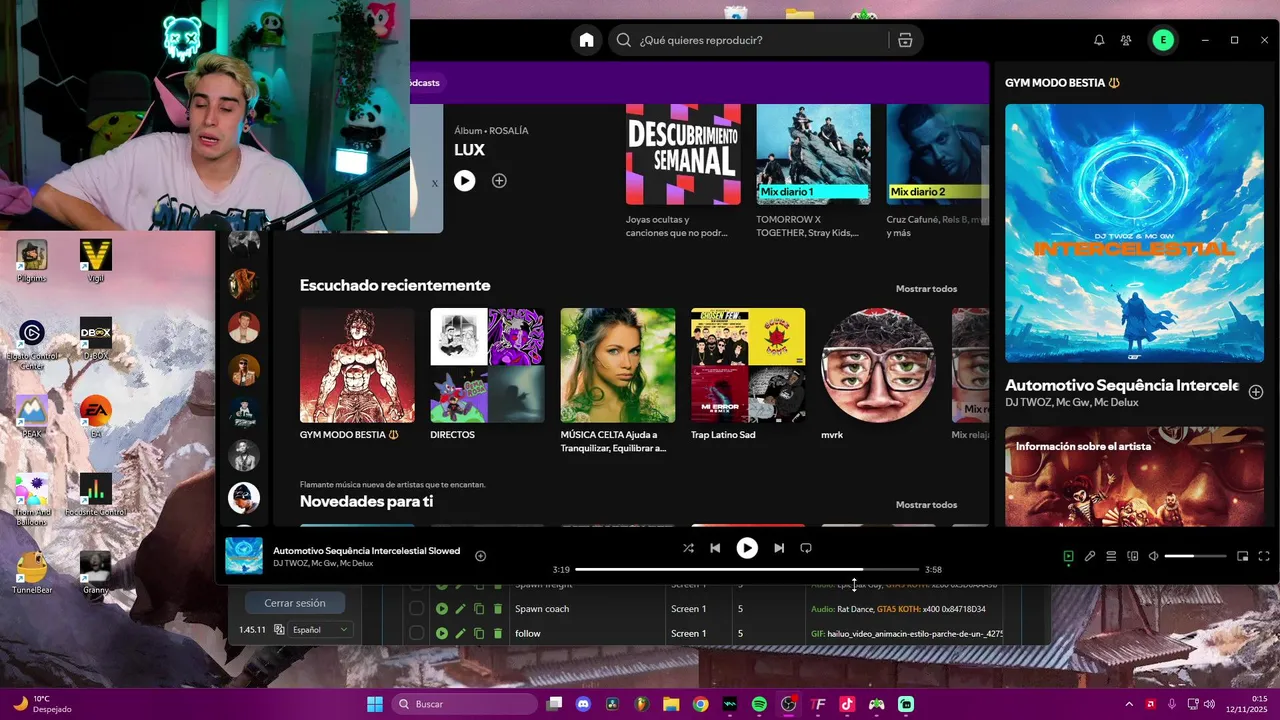Edit the 'Spawn coach' row with pencil icon

click(460, 609)
